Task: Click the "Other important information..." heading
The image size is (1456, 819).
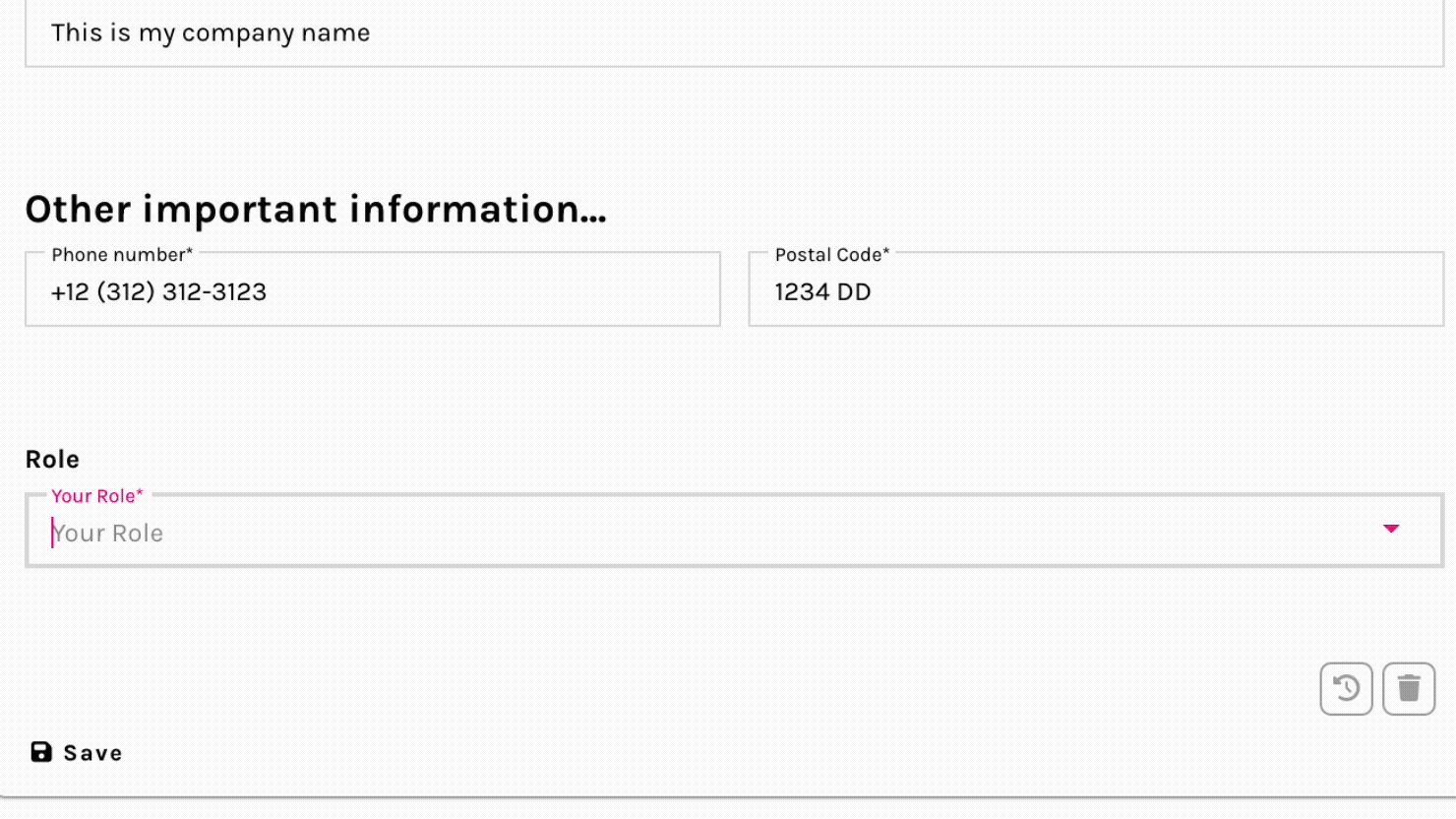Action: (316, 209)
